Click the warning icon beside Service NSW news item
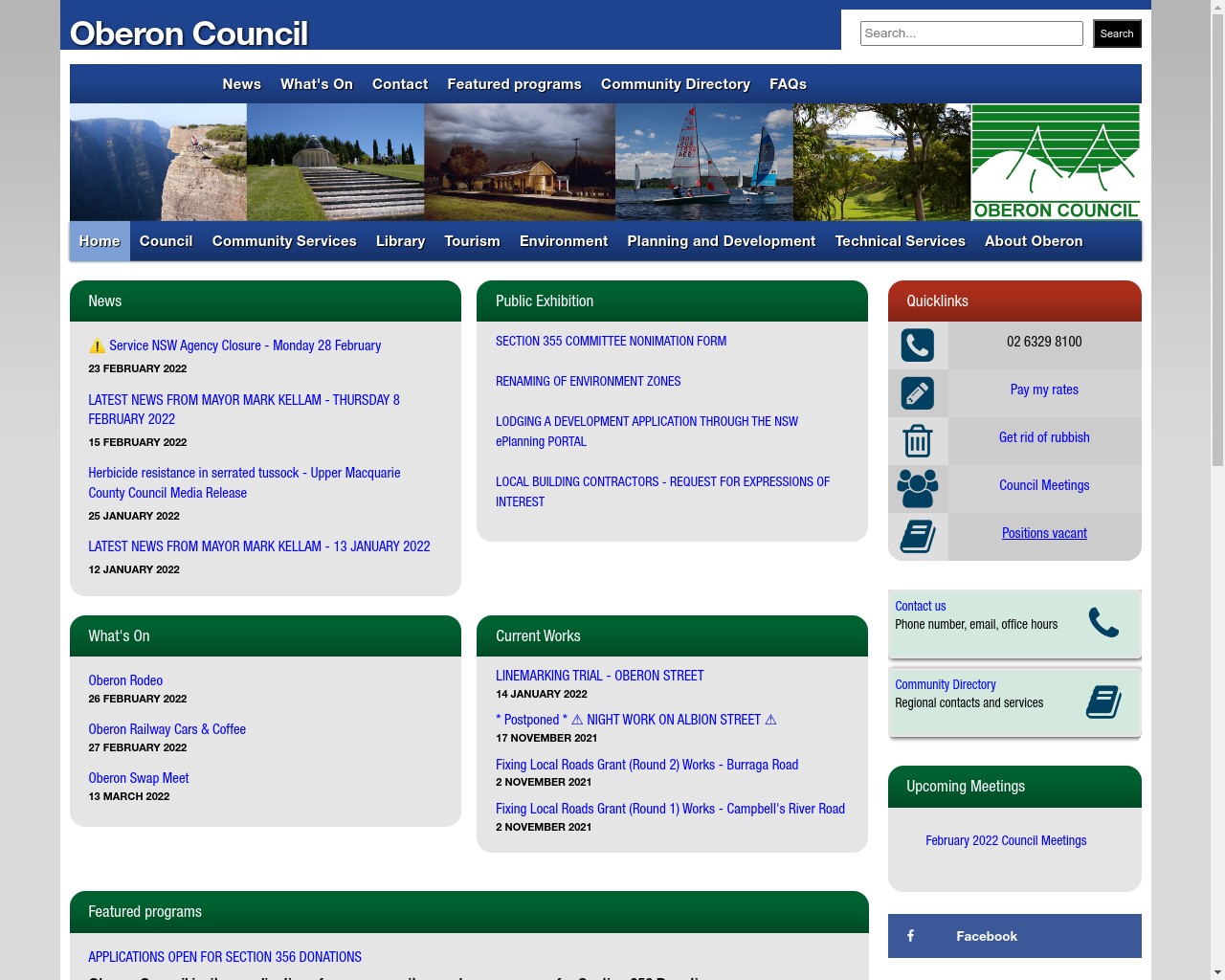Screen dimensions: 1225x980 [x=97, y=345]
